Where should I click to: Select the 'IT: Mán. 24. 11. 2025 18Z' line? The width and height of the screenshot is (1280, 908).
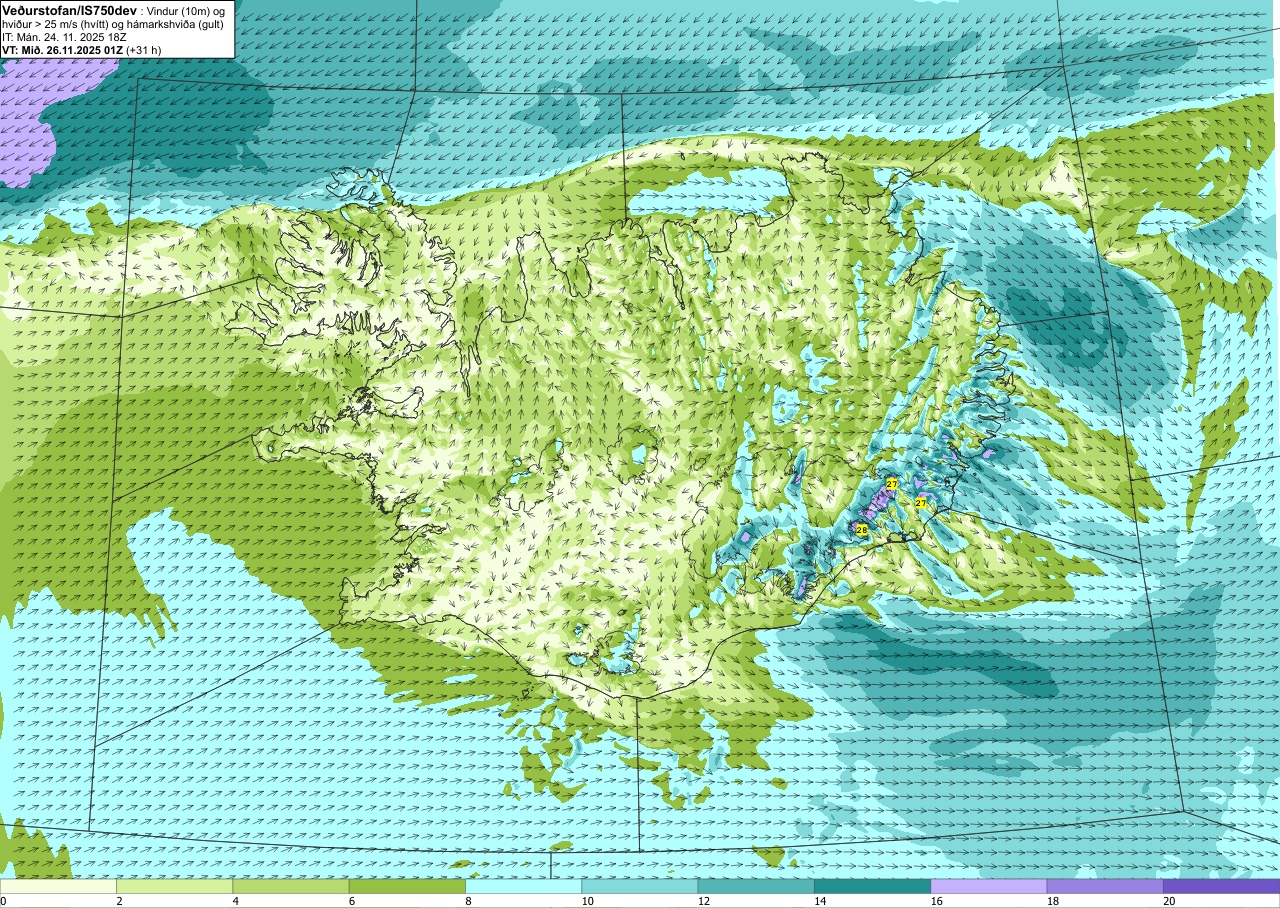(x=63, y=37)
